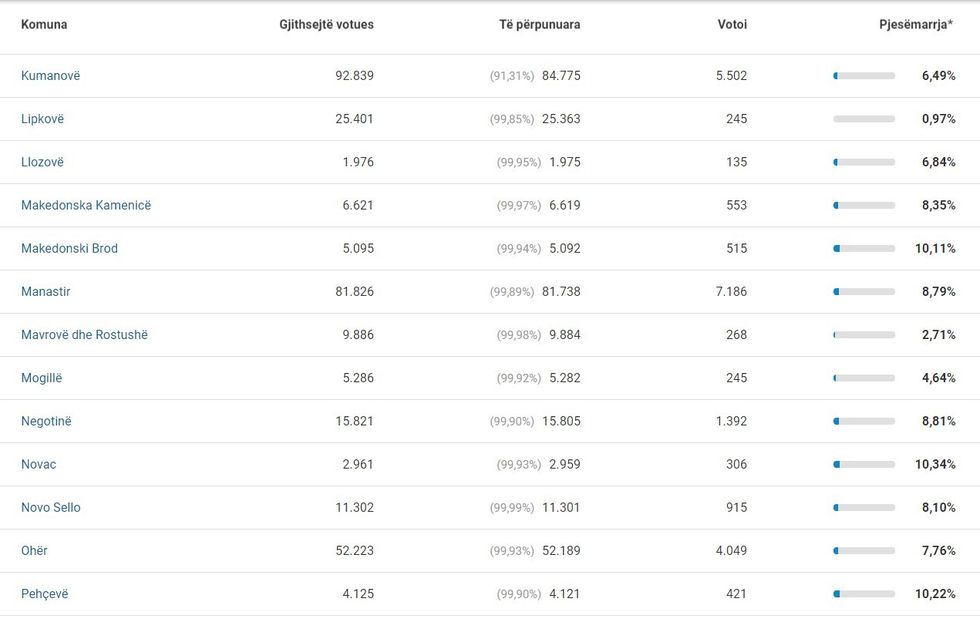This screenshot has width=980, height=618.
Task: Select the Makedonska Kamenicë link
Action: pyautogui.click(x=86, y=205)
